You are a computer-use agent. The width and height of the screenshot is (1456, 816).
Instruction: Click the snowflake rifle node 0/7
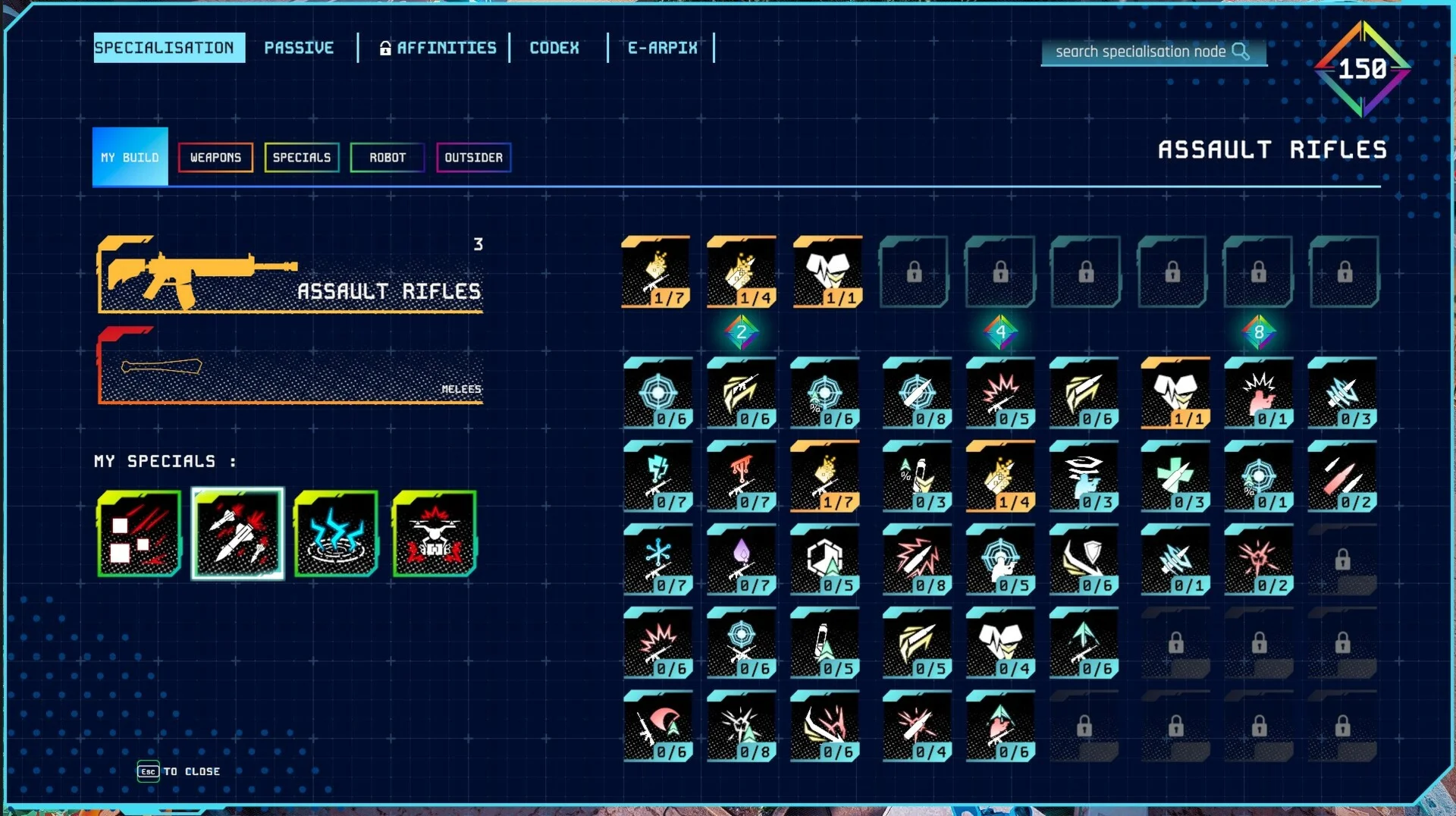click(657, 560)
